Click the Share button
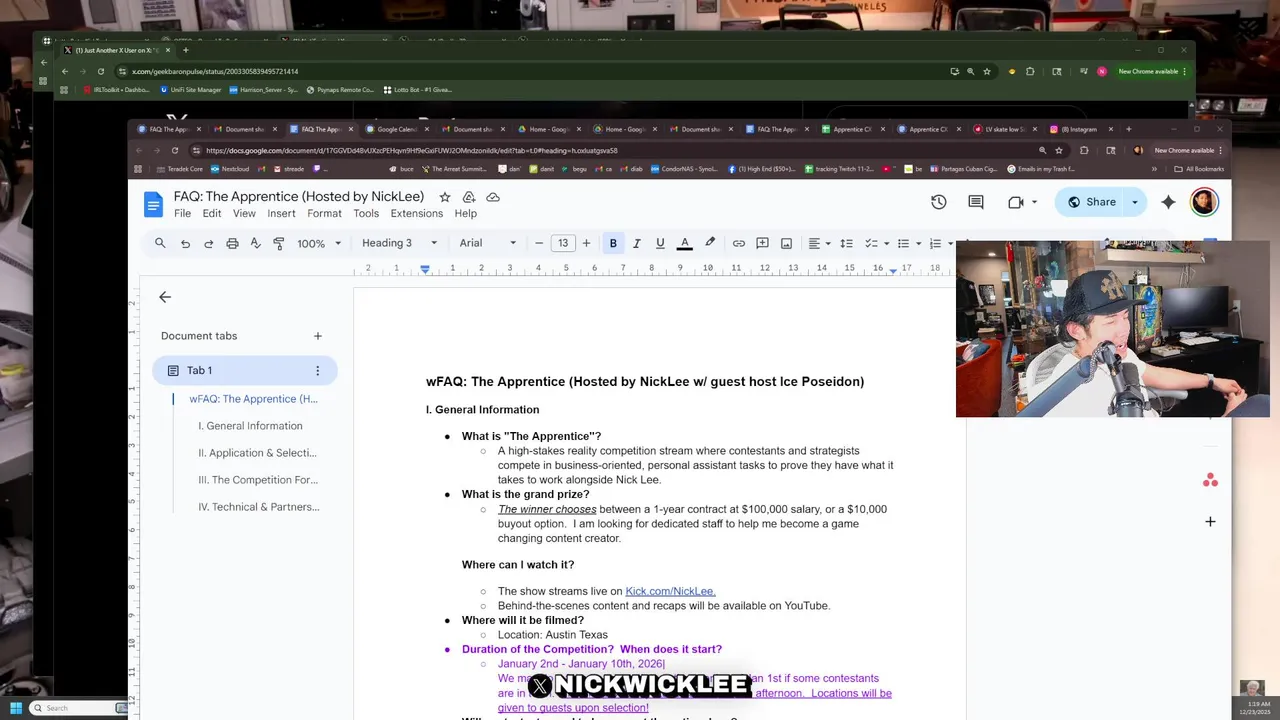 pos(1091,202)
